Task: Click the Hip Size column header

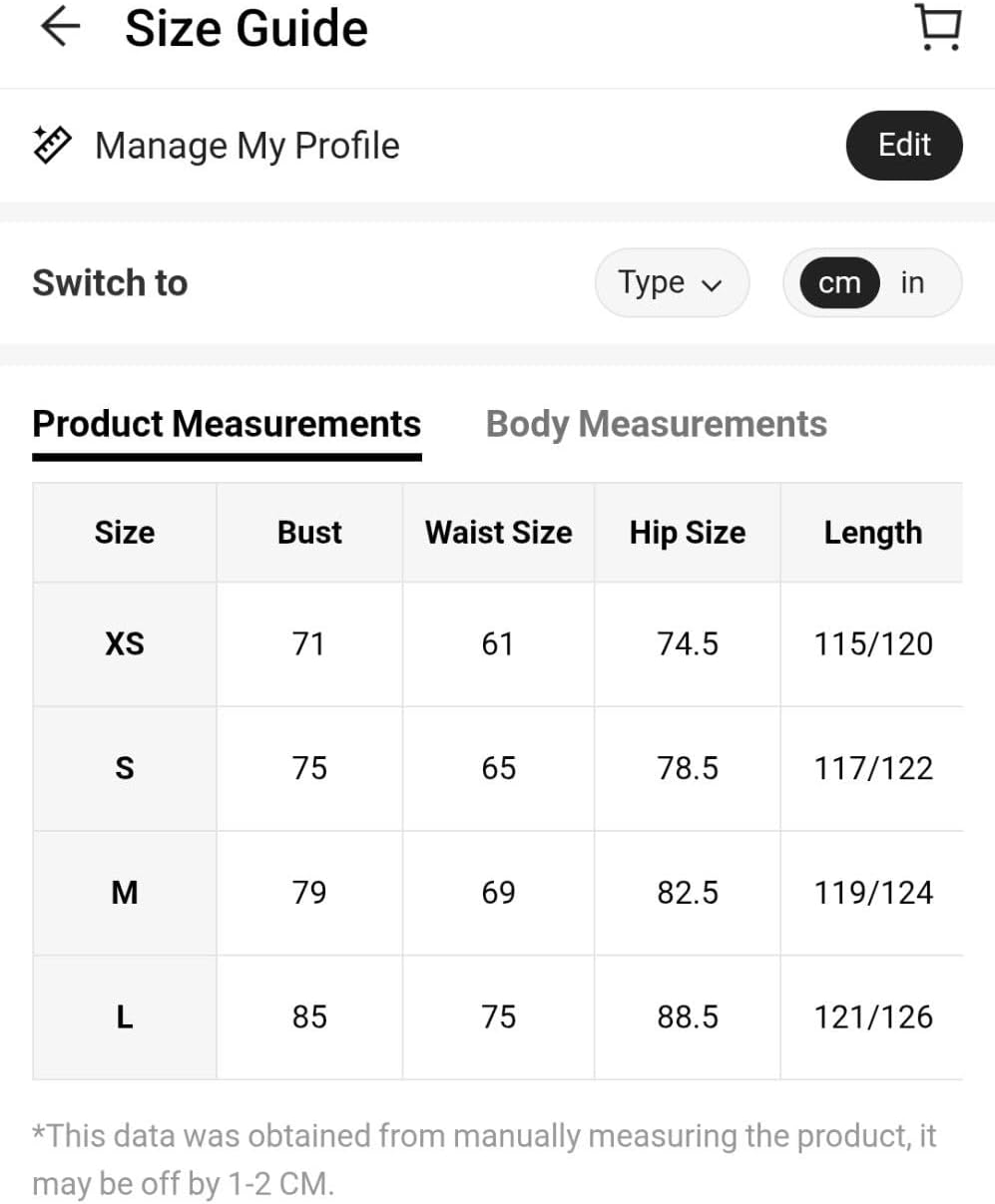Action: 688,533
